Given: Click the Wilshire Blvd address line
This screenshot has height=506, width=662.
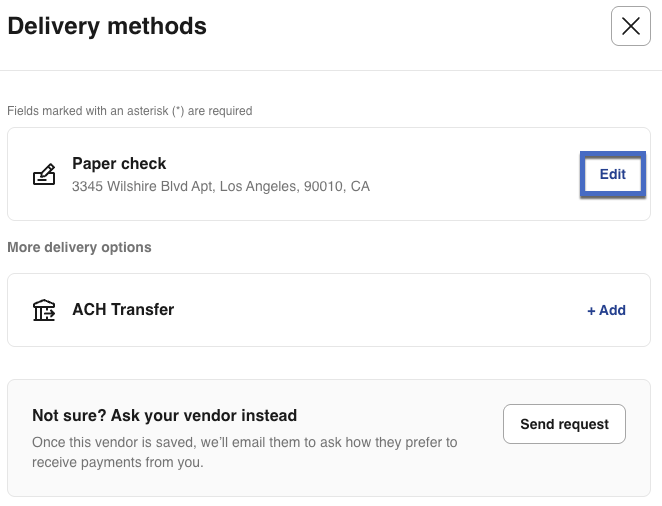Looking at the screenshot, I should click(220, 186).
